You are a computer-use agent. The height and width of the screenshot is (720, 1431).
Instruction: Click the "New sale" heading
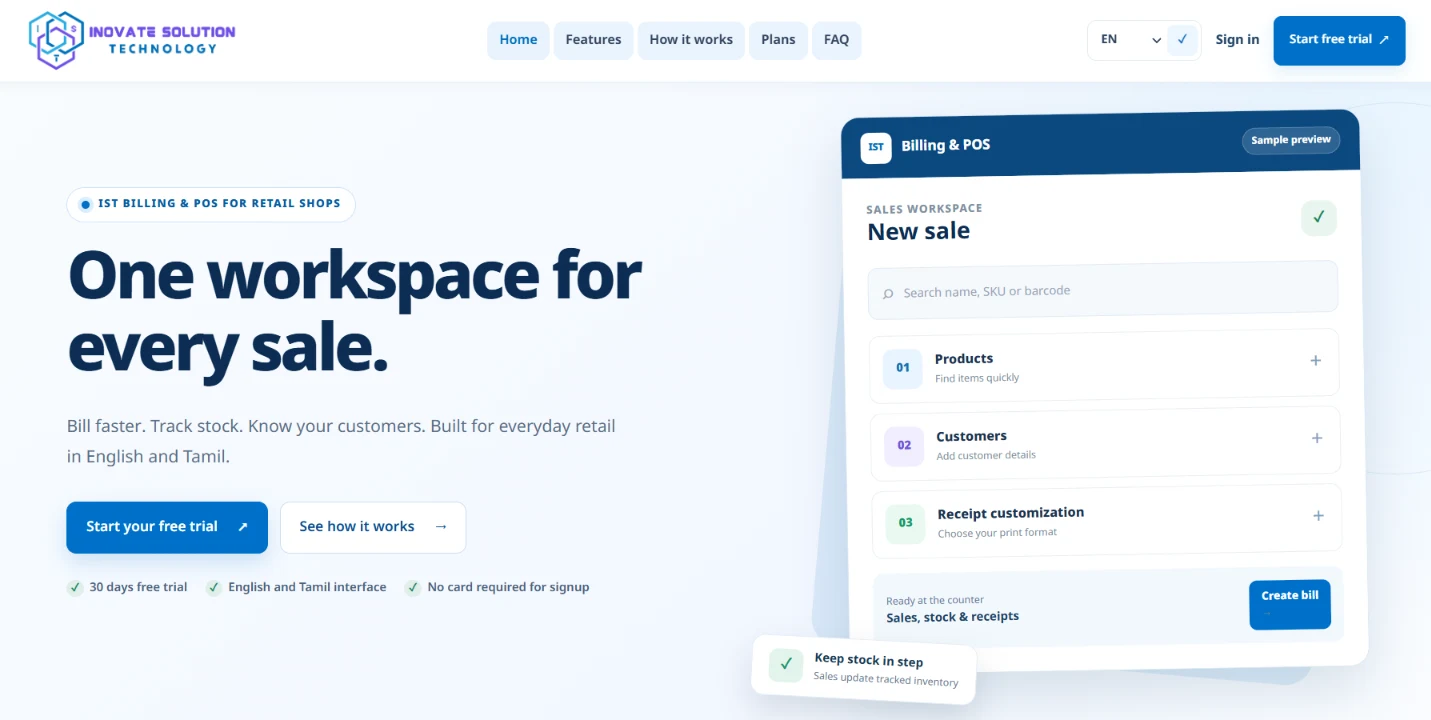coord(918,231)
